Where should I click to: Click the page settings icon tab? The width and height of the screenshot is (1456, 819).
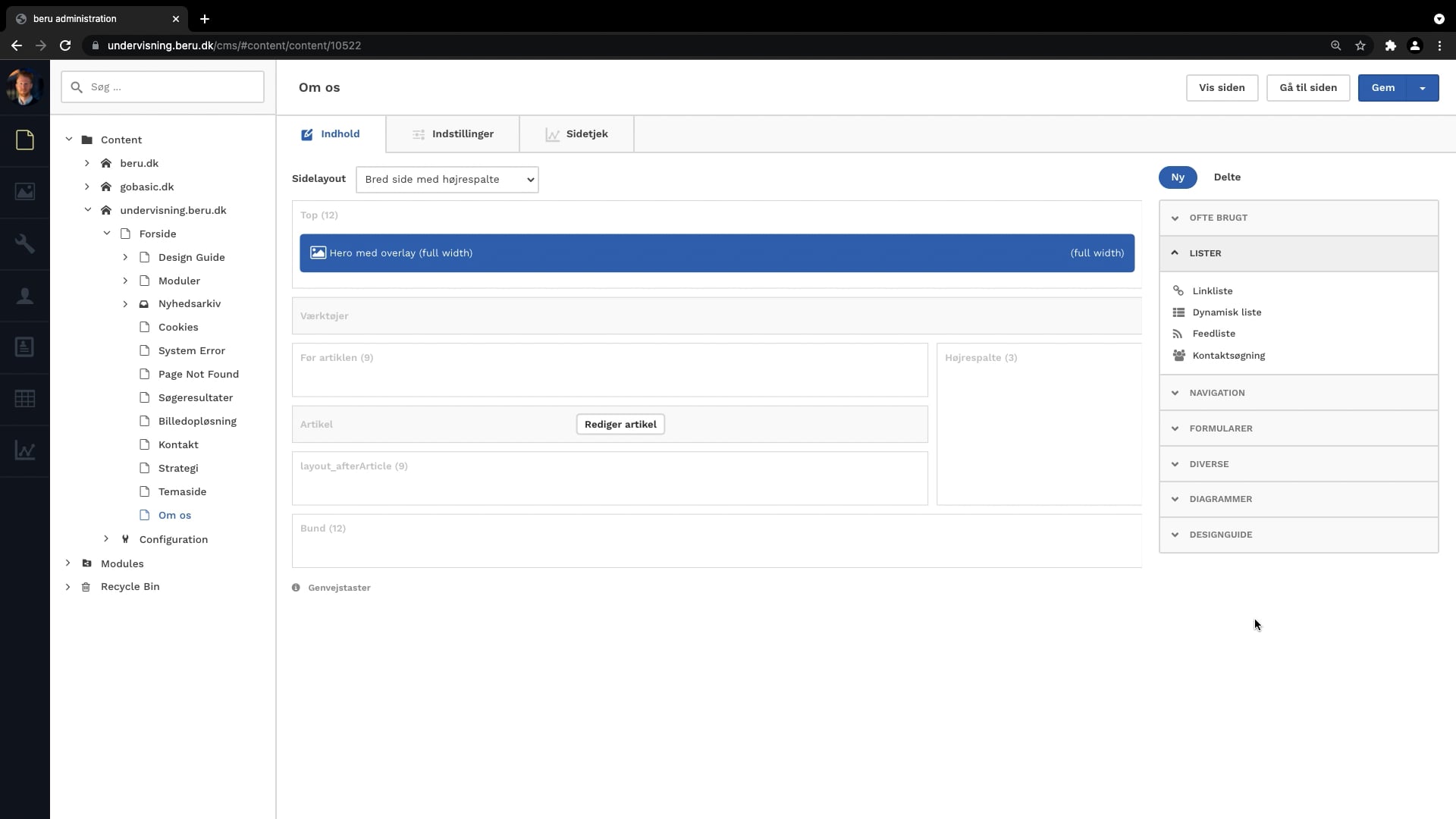tap(453, 133)
